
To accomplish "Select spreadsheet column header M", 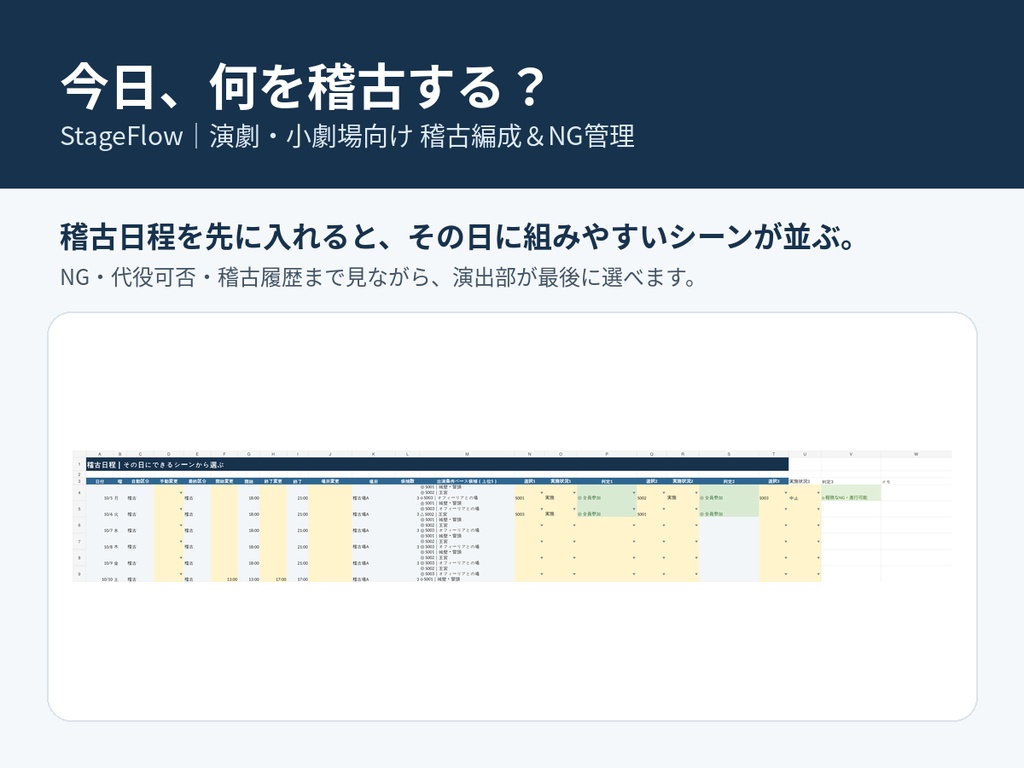I will click(x=467, y=454).
